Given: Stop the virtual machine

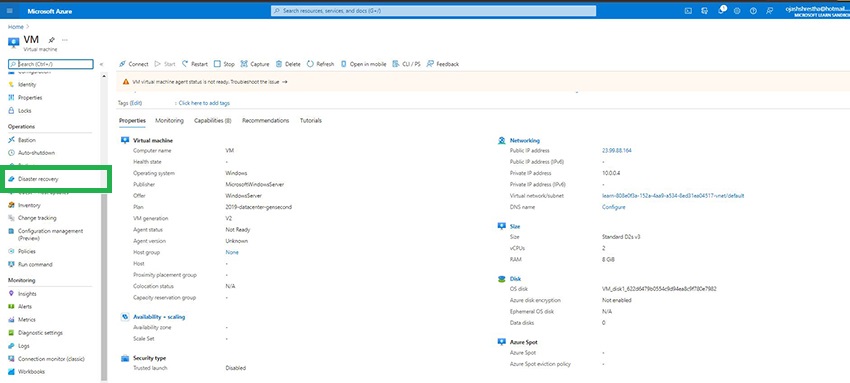Looking at the screenshot, I should click(224, 64).
